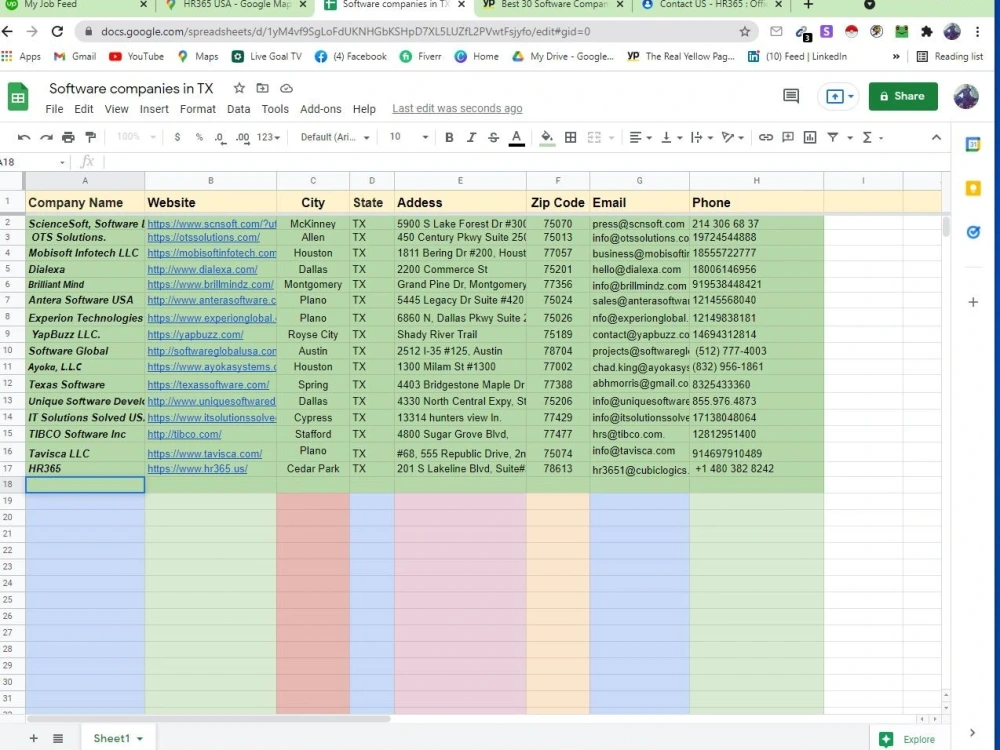Click the Explore button
Image resolution: width=1000 pixels, height=750 pixels.
coord(907,739)
